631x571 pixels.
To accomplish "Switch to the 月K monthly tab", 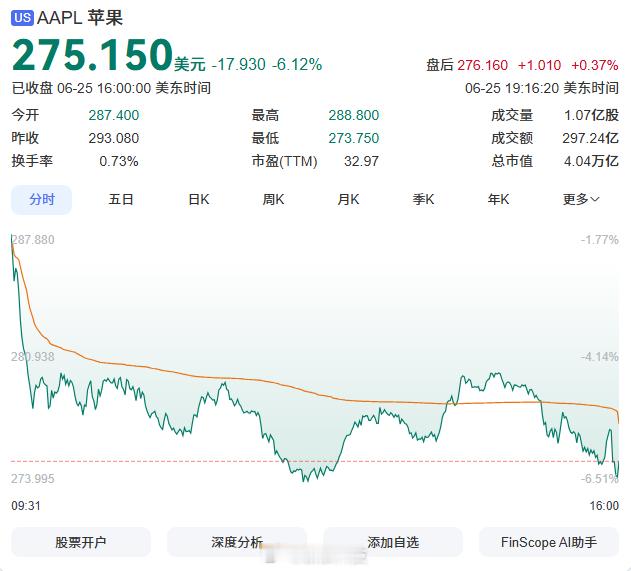I will (x=348, y=200).
